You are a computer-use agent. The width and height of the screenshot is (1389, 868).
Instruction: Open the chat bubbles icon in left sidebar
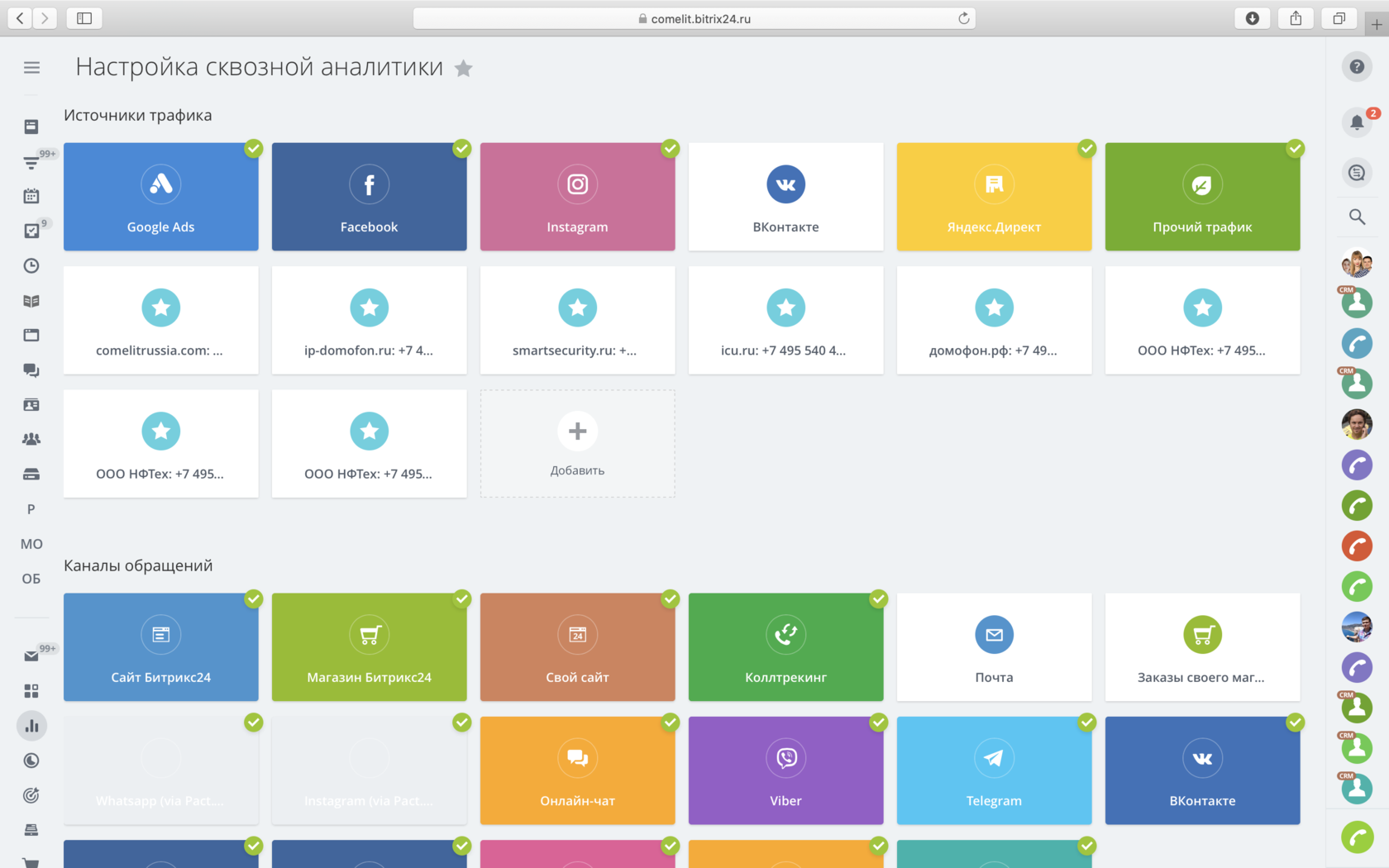click(31, 370)
